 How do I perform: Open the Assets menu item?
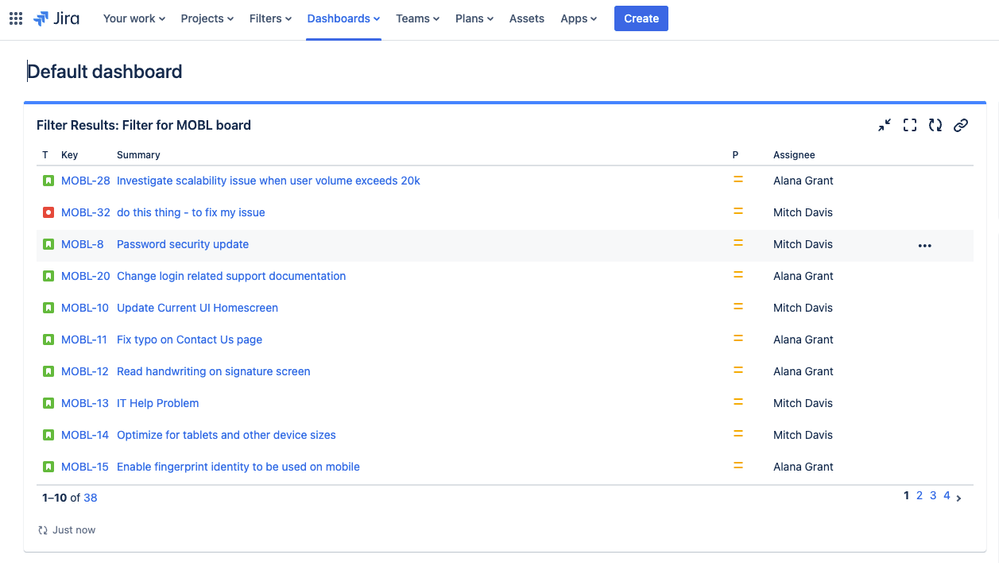pyautogui.click(x=526, y=18)
